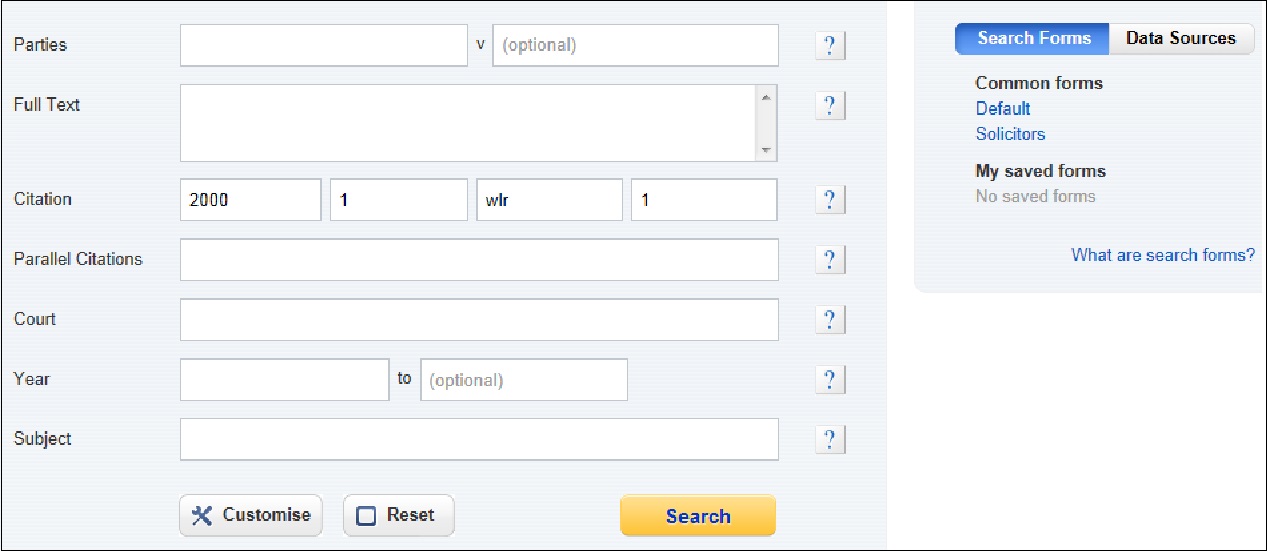
Task: Open help icon for Court field
Action: tap(830, 320)
